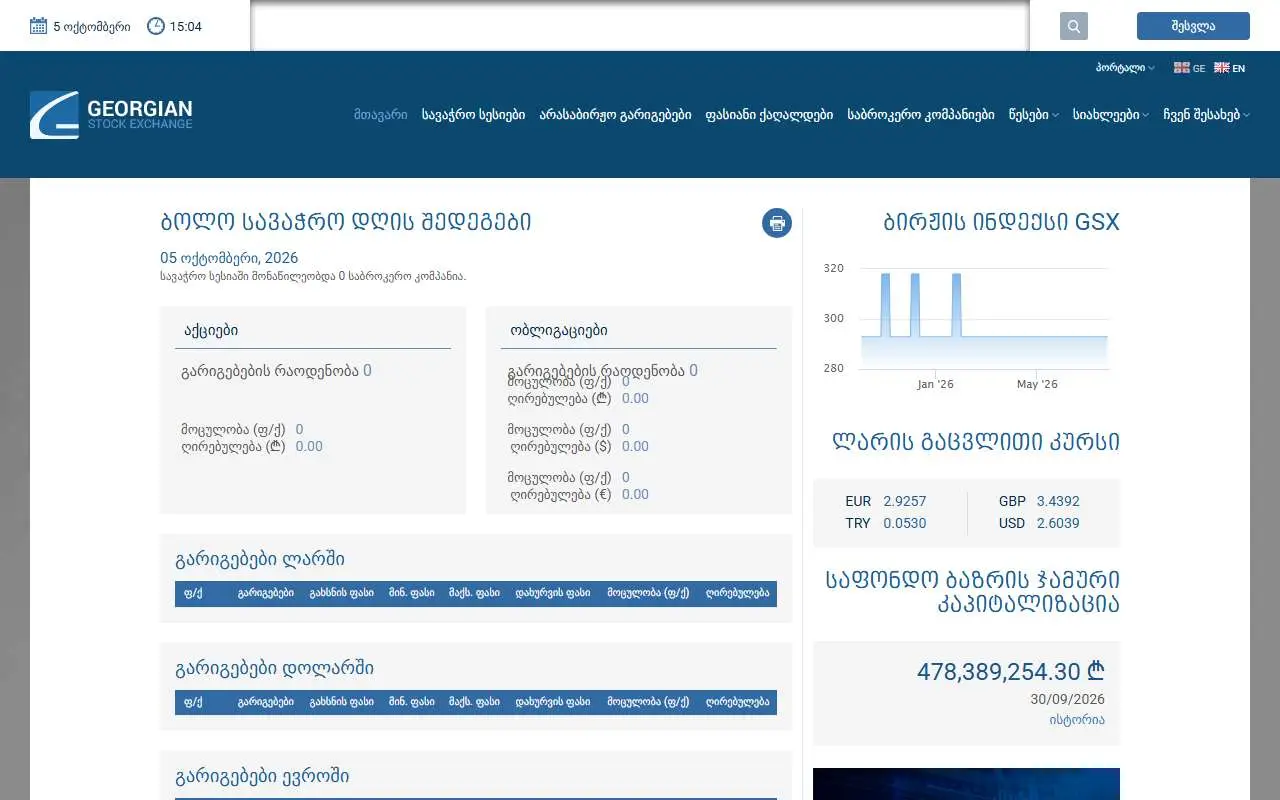Click the EUR rate 2.9257

(905, 501)
